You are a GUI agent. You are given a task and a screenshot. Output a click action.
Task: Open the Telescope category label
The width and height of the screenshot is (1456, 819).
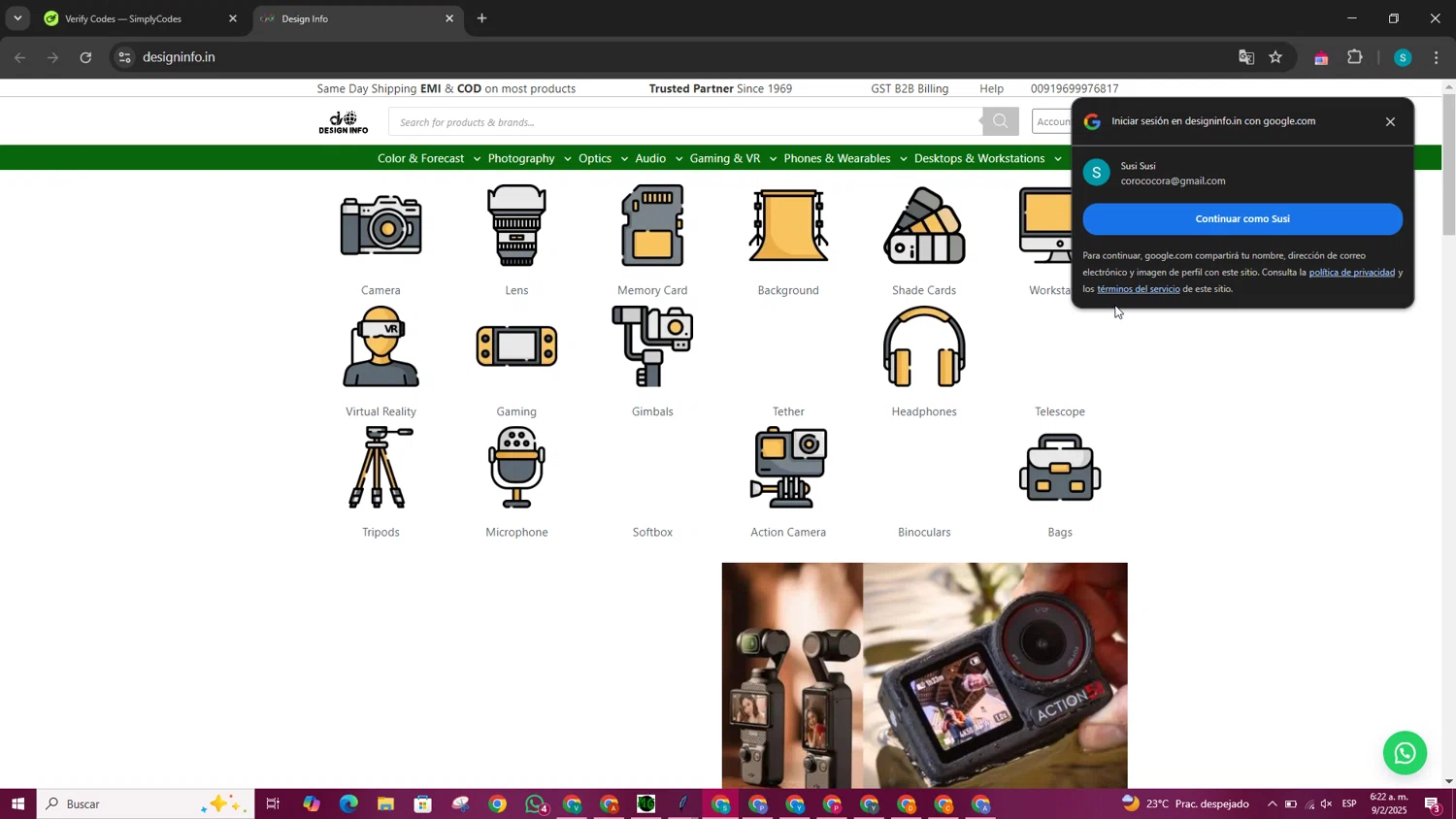tap(1060, 411)
